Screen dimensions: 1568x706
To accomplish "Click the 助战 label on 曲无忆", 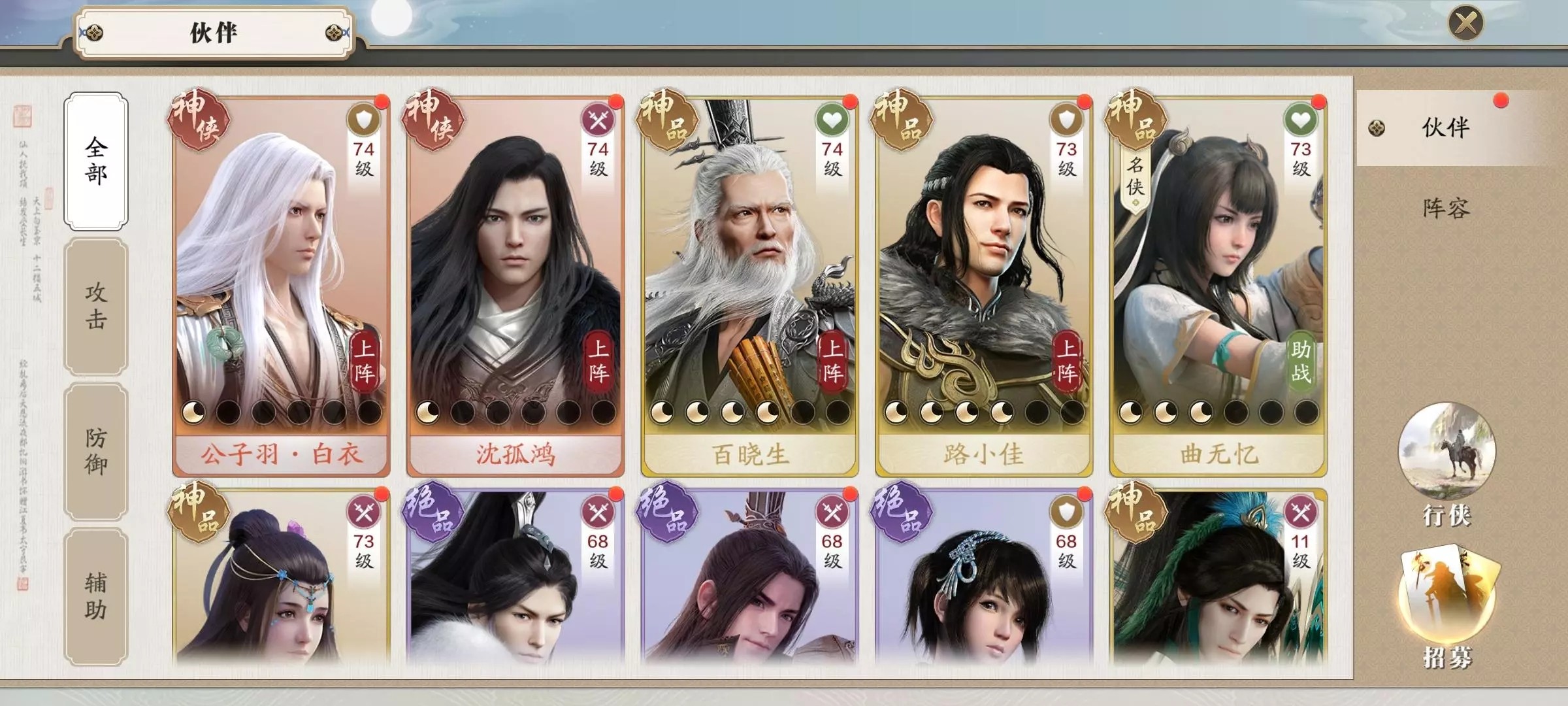I will pos(1300,361).
